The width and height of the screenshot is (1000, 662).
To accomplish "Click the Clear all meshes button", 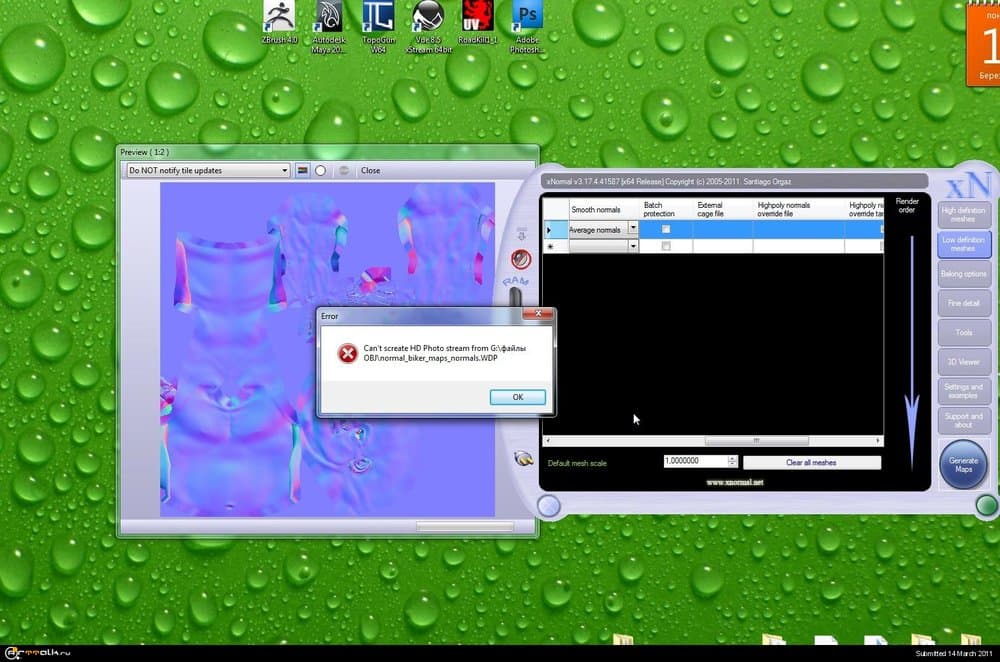I will (x=811, y=462).
